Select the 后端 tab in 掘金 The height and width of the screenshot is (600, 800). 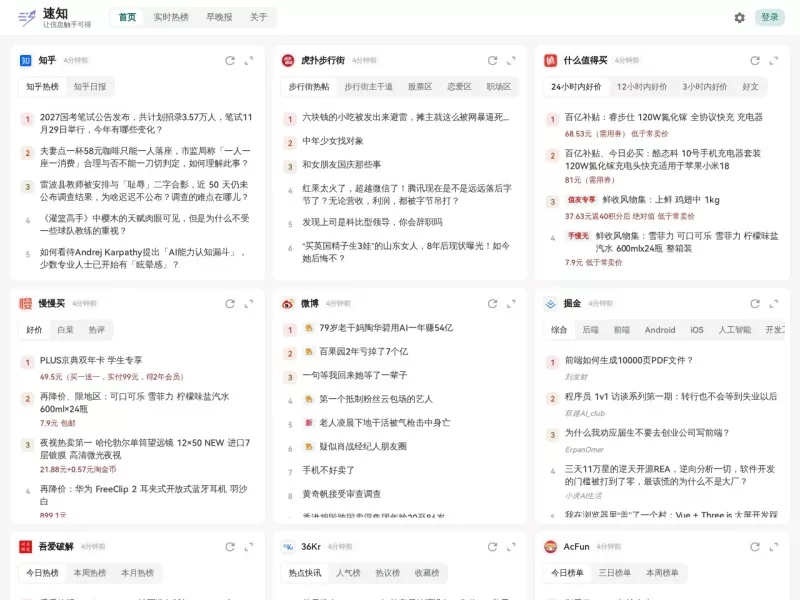tap(590, 330)
